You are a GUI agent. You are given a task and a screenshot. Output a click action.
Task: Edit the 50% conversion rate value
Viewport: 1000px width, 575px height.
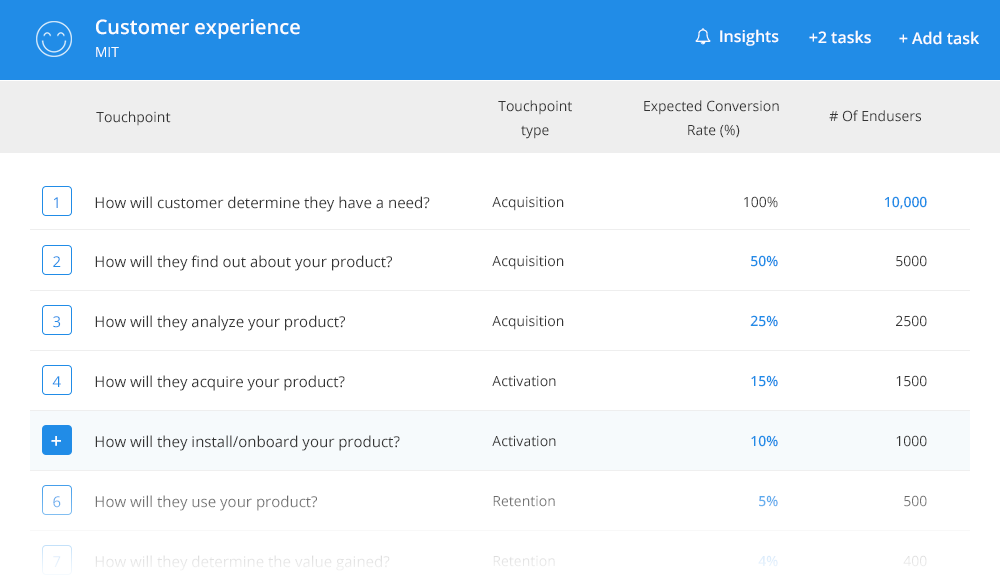point(764,261)
